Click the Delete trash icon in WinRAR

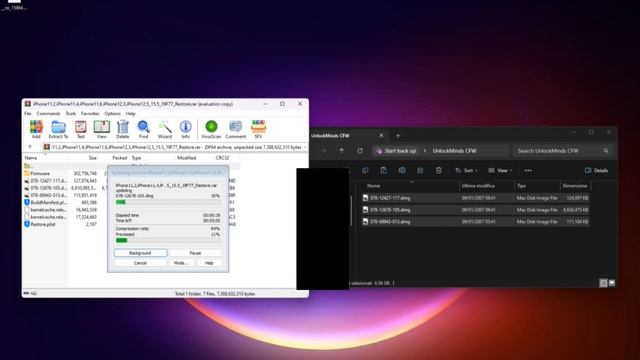(x=122, y=129)
